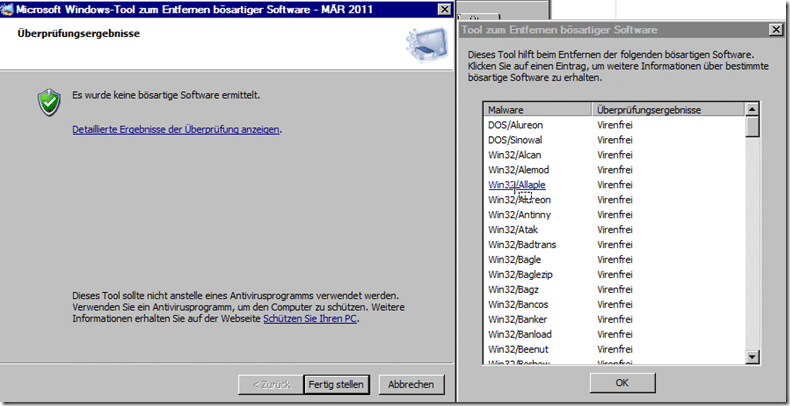Open Detaillierte Ergebnisse der Überprüfung anzeigen link

tap(175, 129)
